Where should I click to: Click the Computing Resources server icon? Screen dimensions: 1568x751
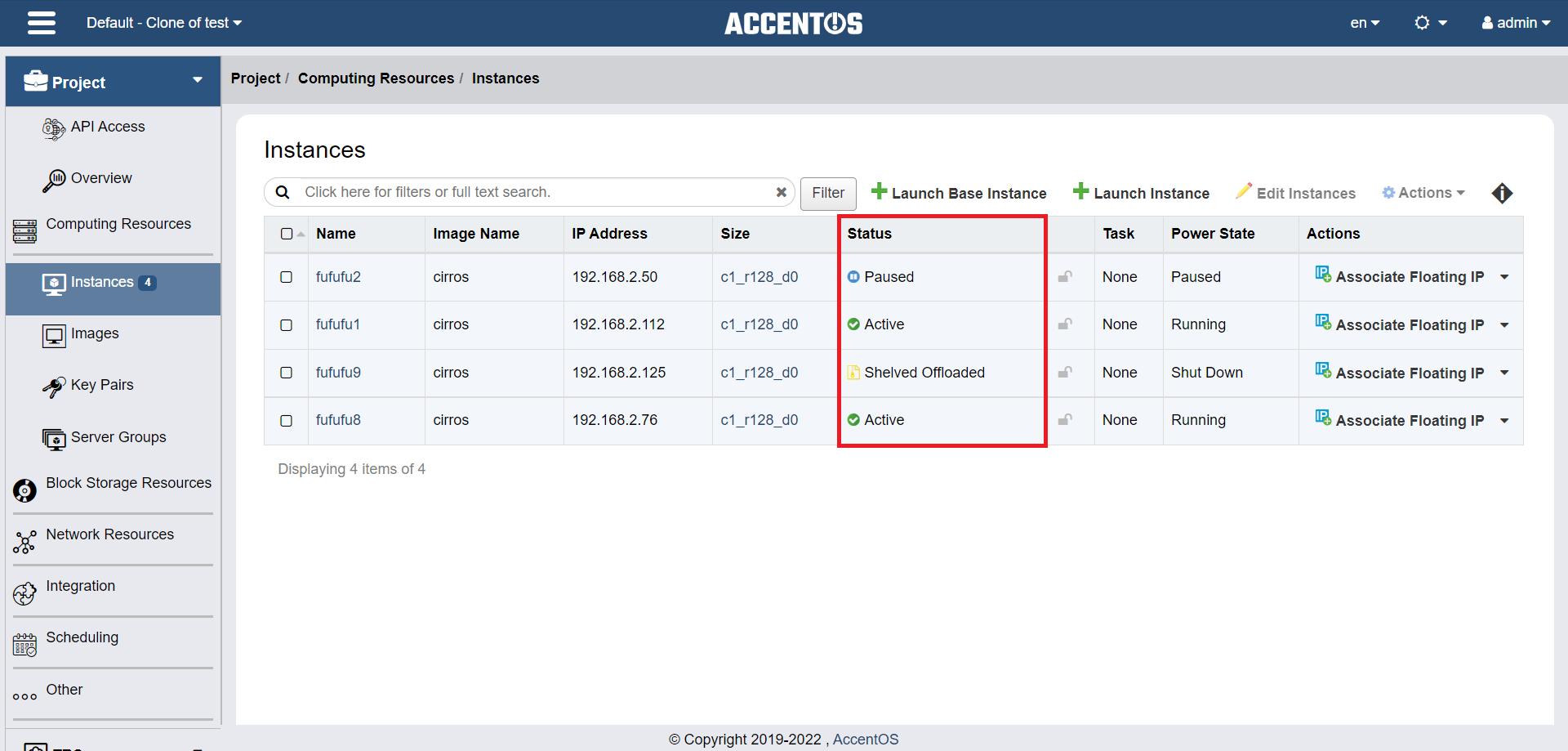(25, 231)
